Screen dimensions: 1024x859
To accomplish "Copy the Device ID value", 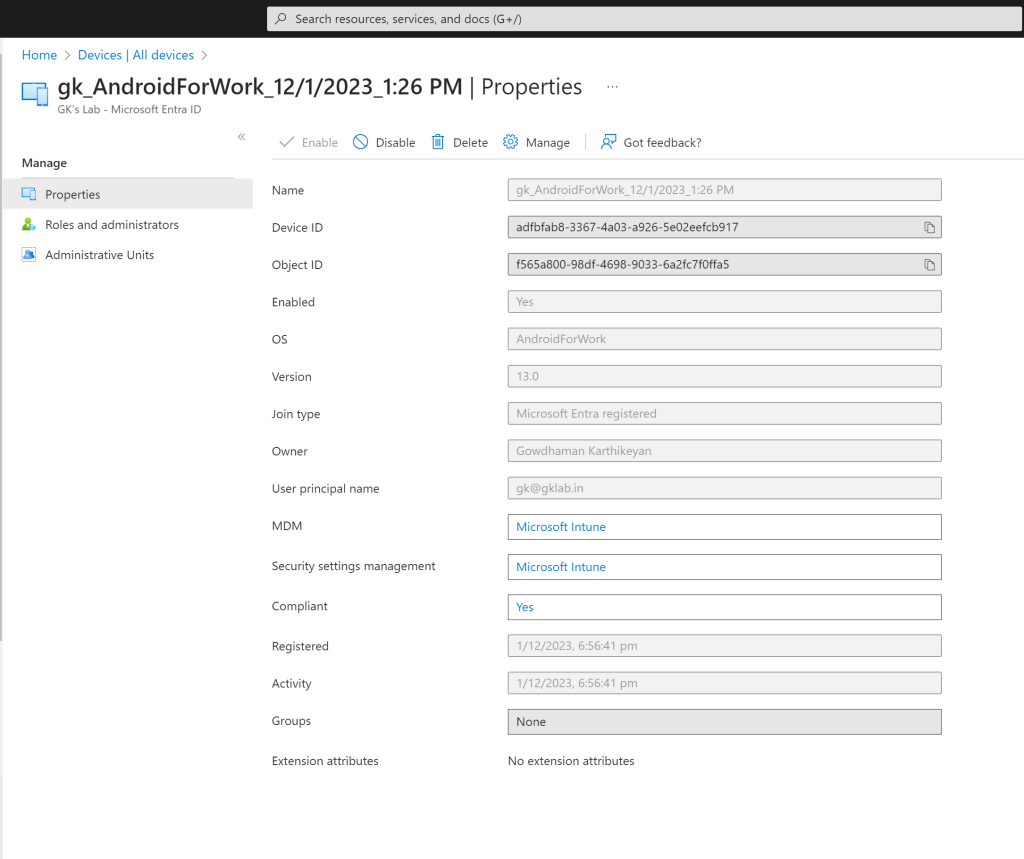I will [x=929, y=227].
